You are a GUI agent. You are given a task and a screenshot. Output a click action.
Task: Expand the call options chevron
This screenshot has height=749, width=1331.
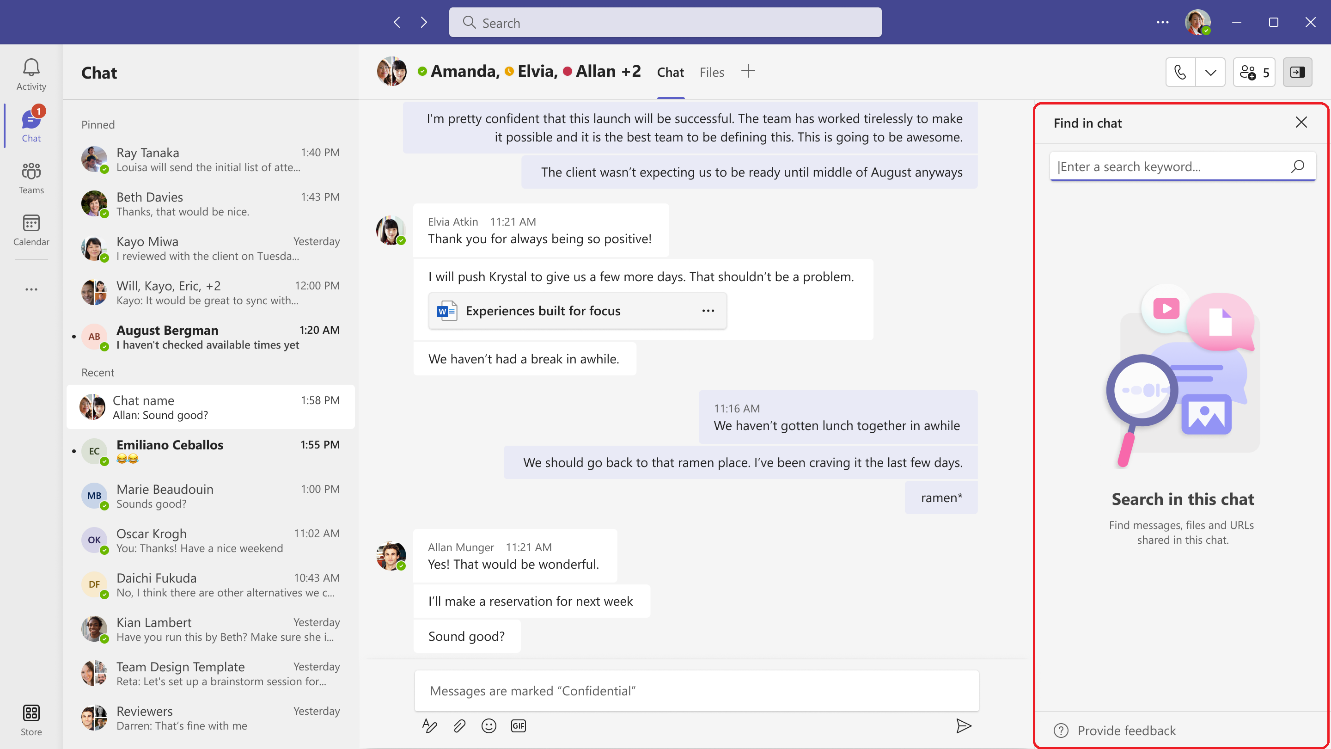tap(1210, 71)
